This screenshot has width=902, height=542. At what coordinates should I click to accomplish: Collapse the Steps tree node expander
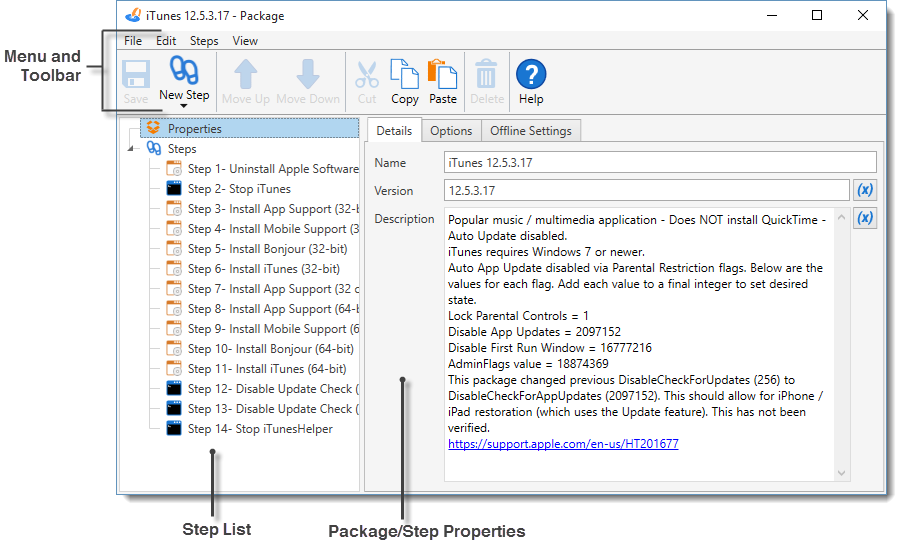131,149
